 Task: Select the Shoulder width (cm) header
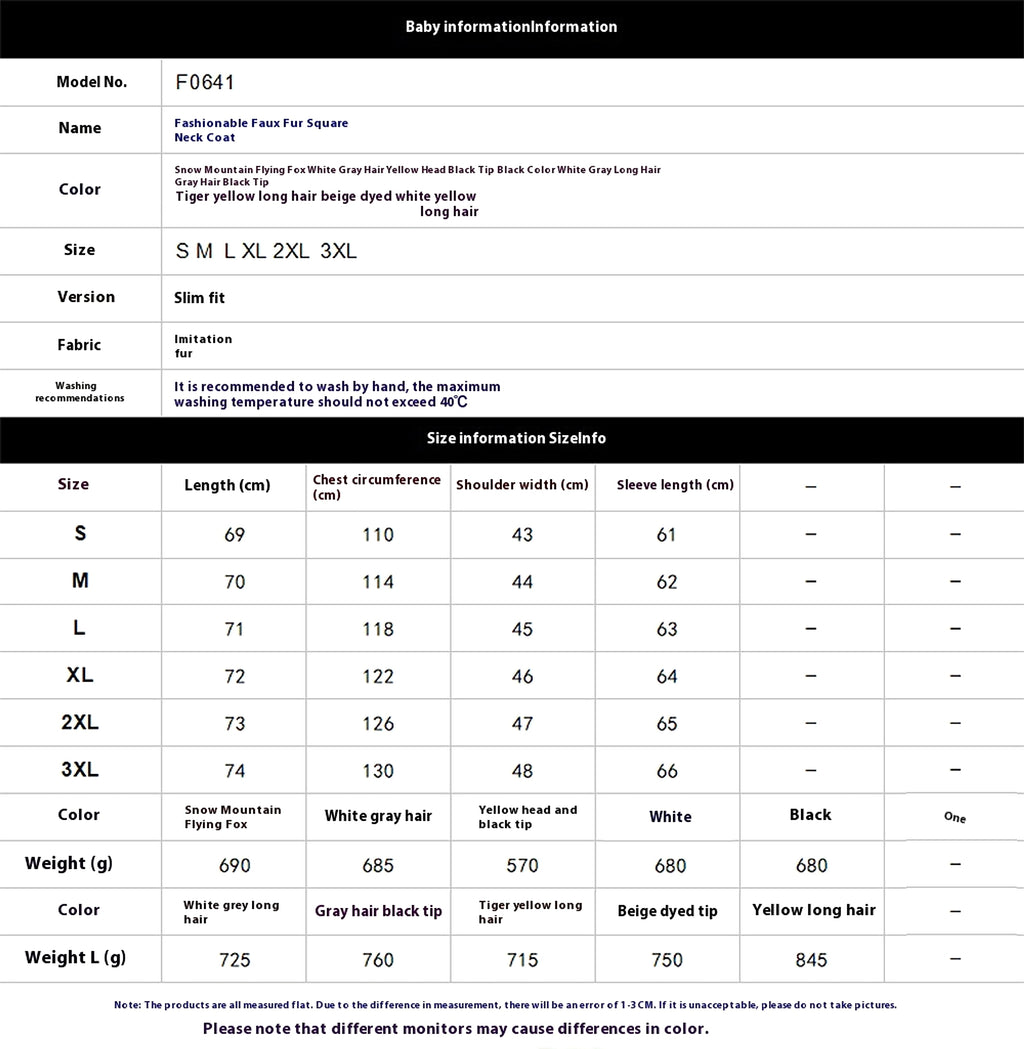coord(522,485)
